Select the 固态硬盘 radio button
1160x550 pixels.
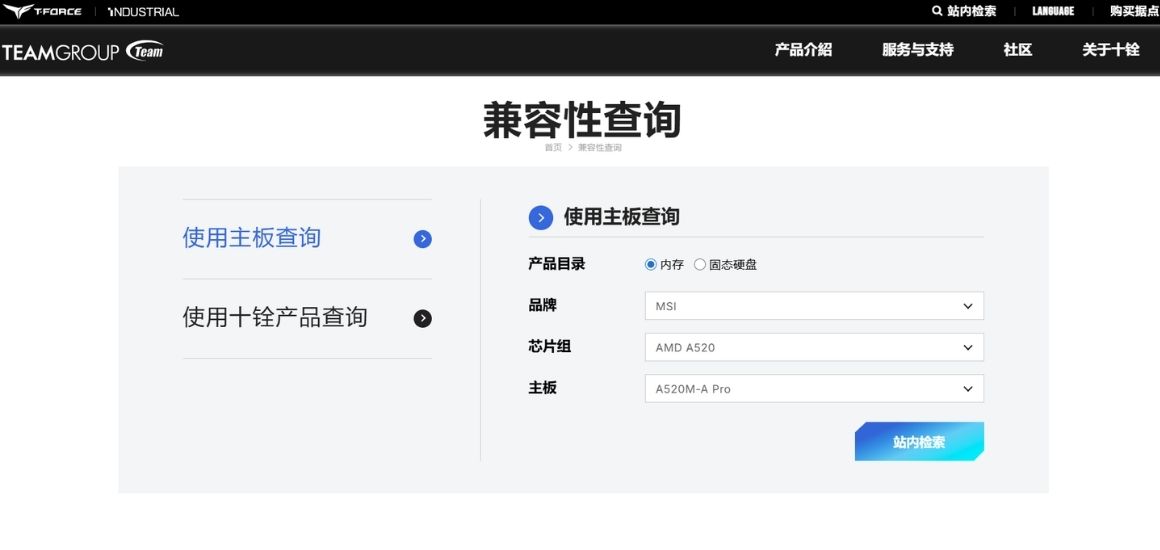[700, 264]
